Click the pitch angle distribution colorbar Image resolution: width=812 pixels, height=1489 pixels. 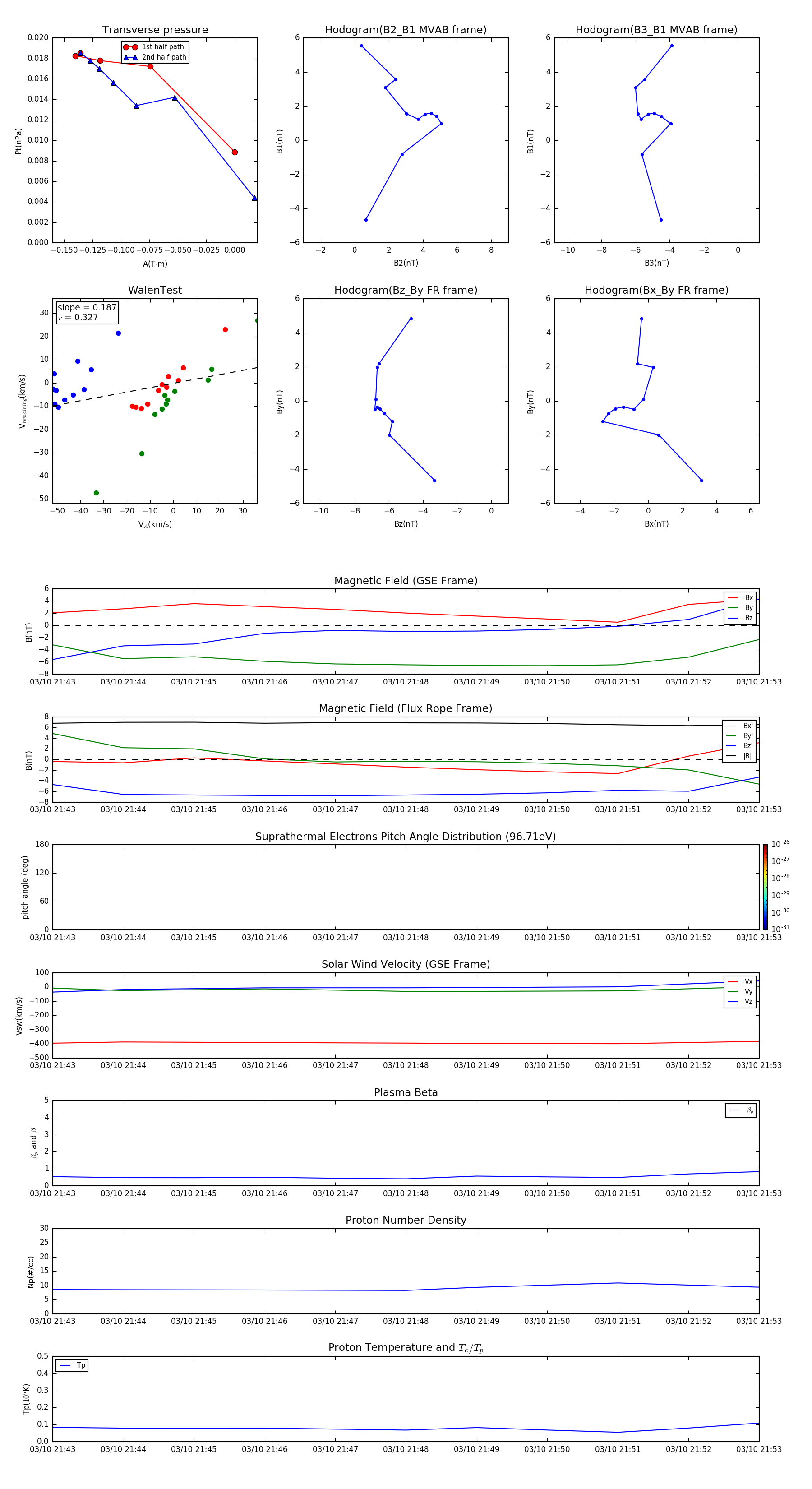(765, 887)
